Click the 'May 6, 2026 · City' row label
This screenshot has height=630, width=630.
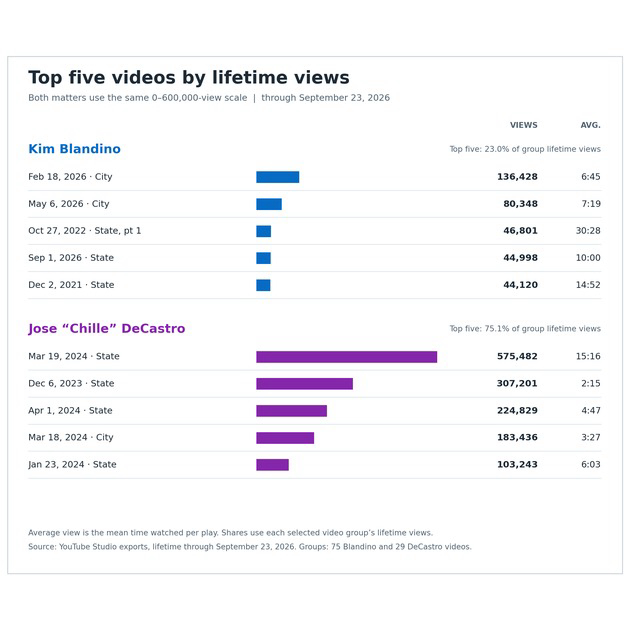coord(69,204)
